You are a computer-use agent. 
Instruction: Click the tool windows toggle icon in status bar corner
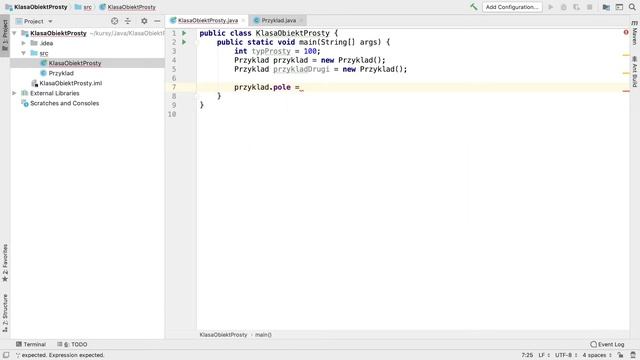point(6,355)
